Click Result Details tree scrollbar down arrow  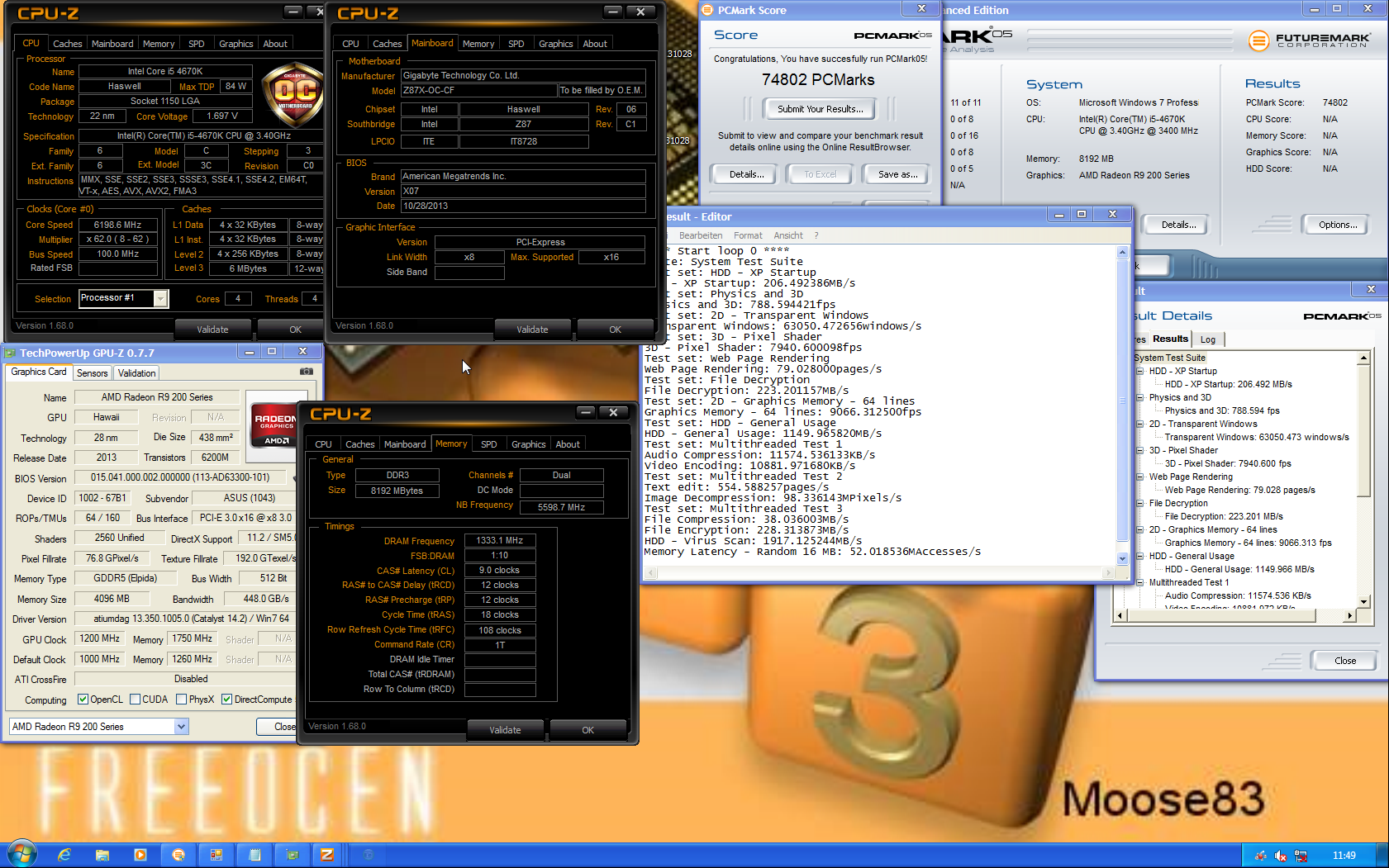click(x=1363, y=601)
